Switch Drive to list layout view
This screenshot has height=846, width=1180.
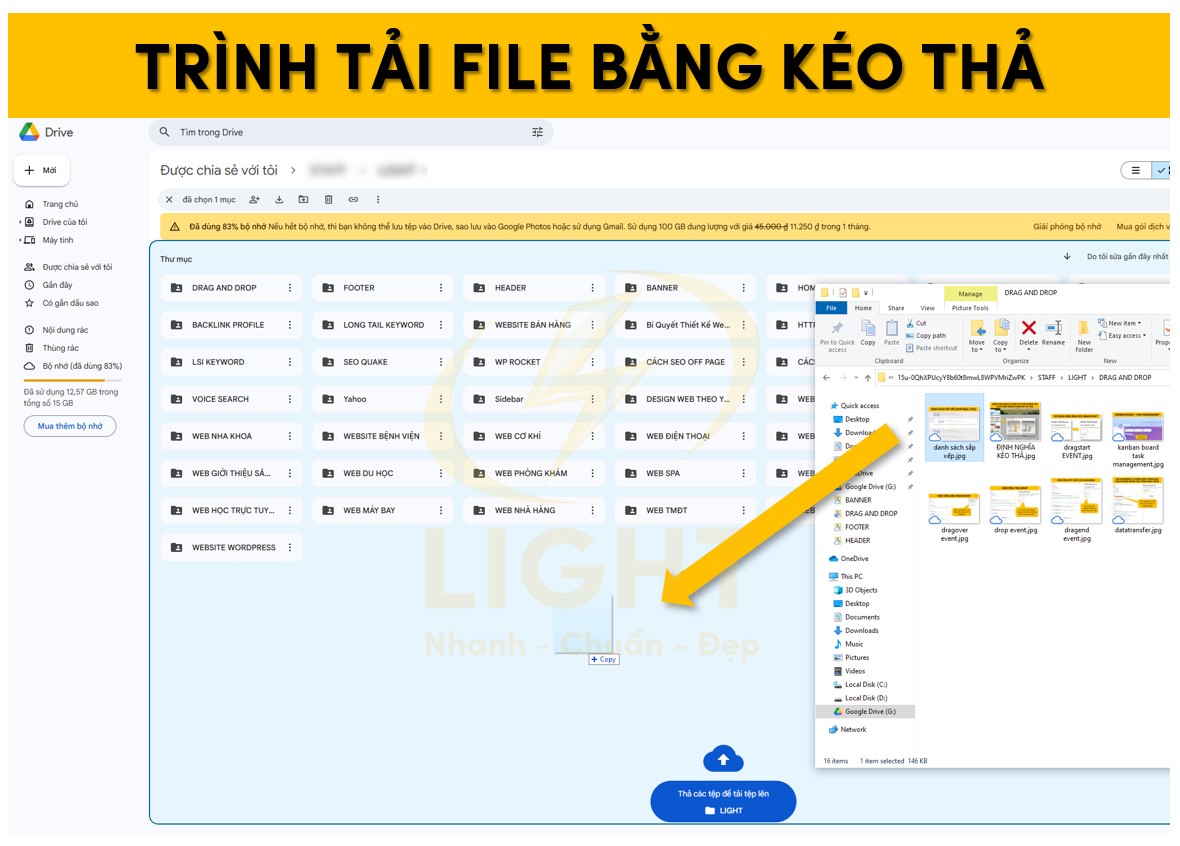[x=1136, y=170]
